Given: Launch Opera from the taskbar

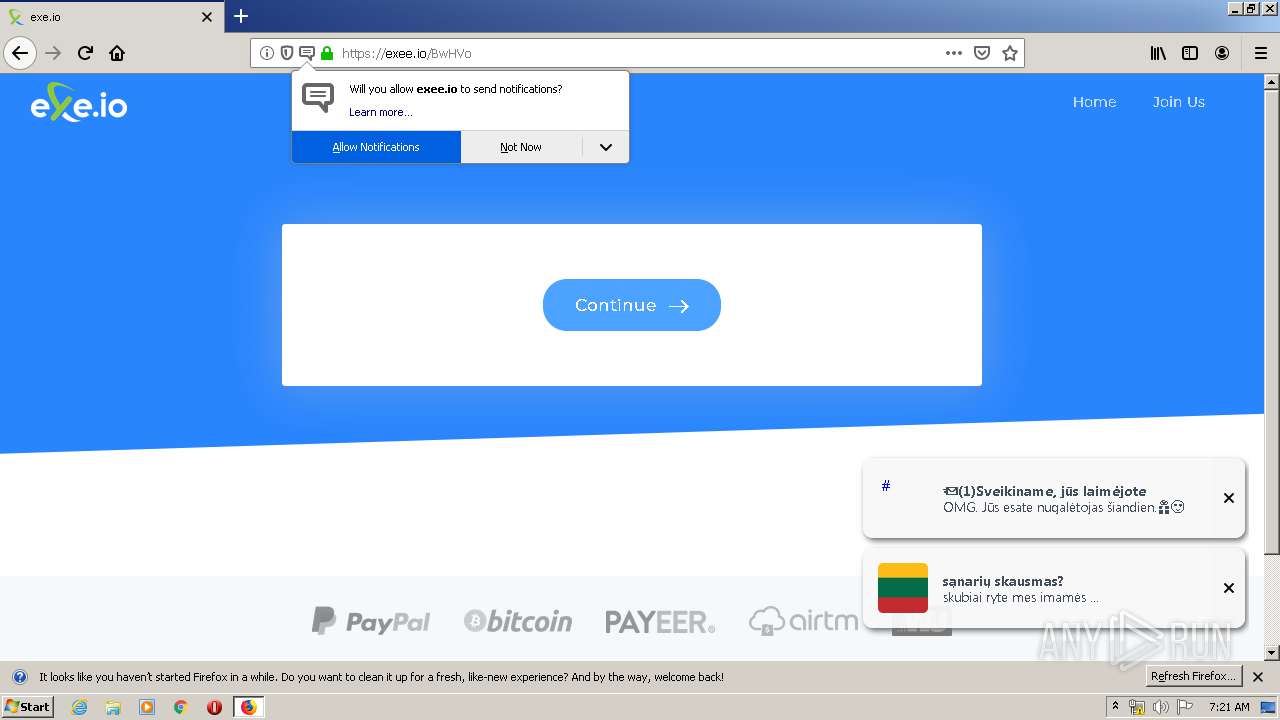Looking at the screenshot, I should pyautogui.click(x=214, y=707).
